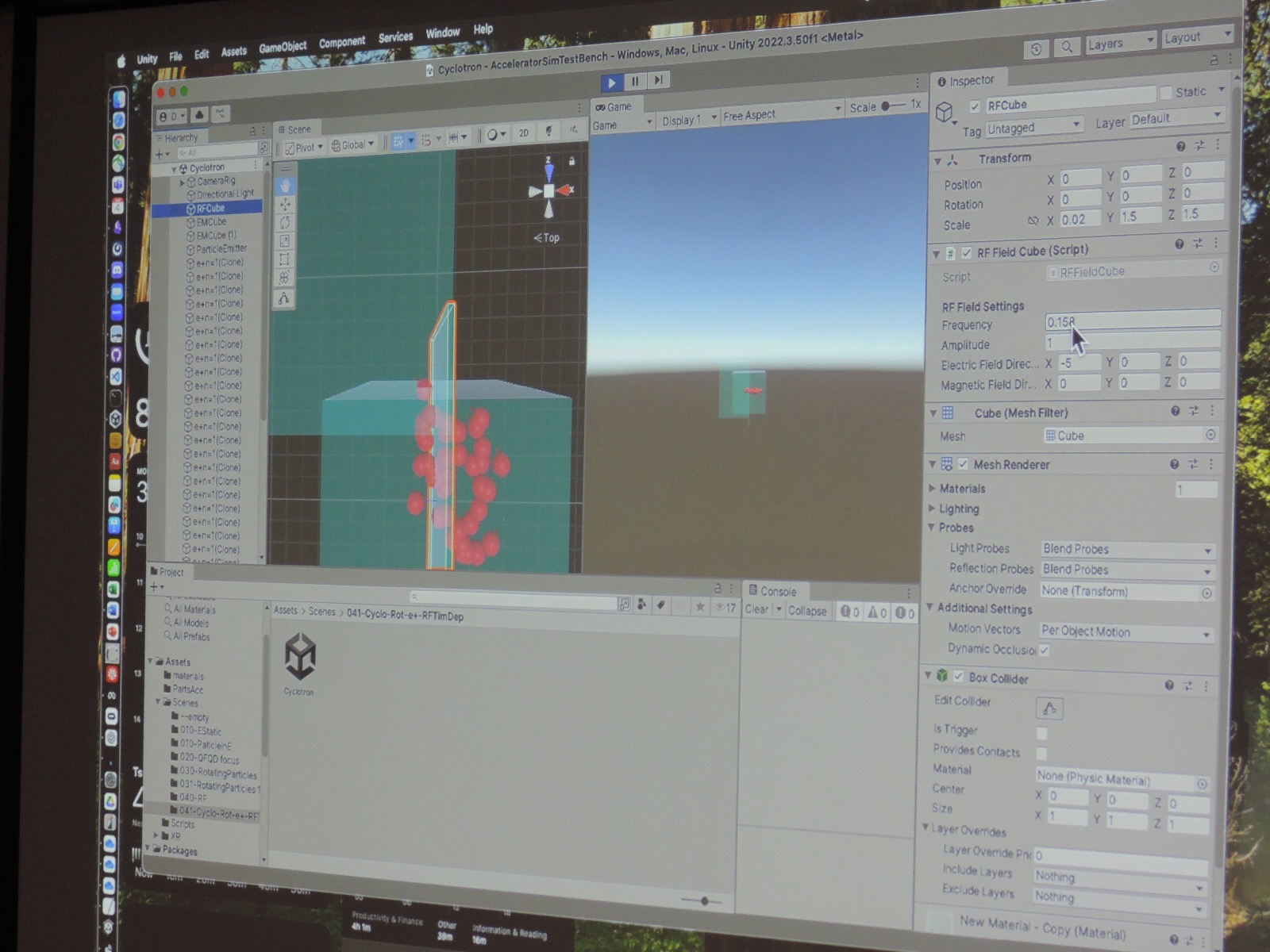Toggle the Mesh Renderer enabled checkbox
The width and height of the screenshot is (1270, 952).
click(x=963, y=464)
